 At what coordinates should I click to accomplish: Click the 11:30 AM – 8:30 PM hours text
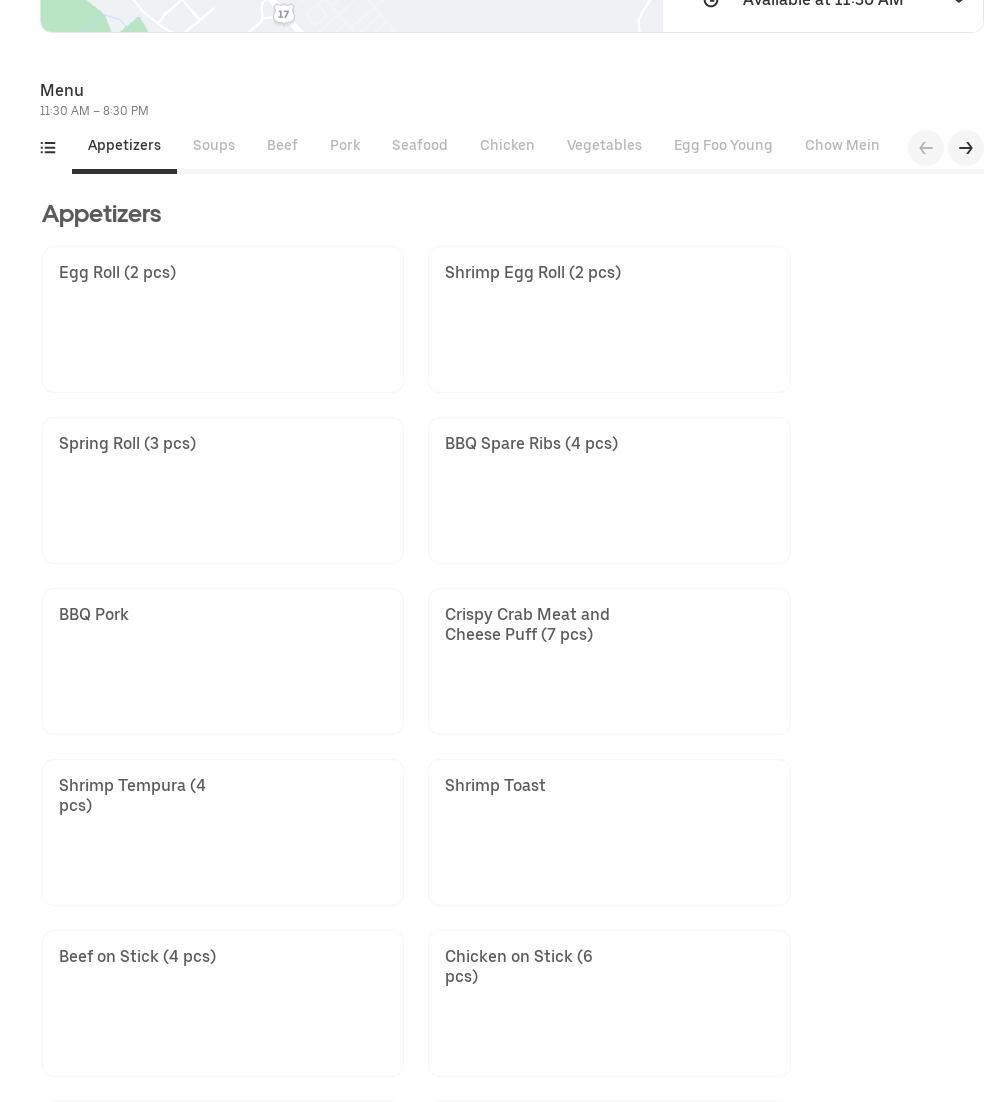94,111
